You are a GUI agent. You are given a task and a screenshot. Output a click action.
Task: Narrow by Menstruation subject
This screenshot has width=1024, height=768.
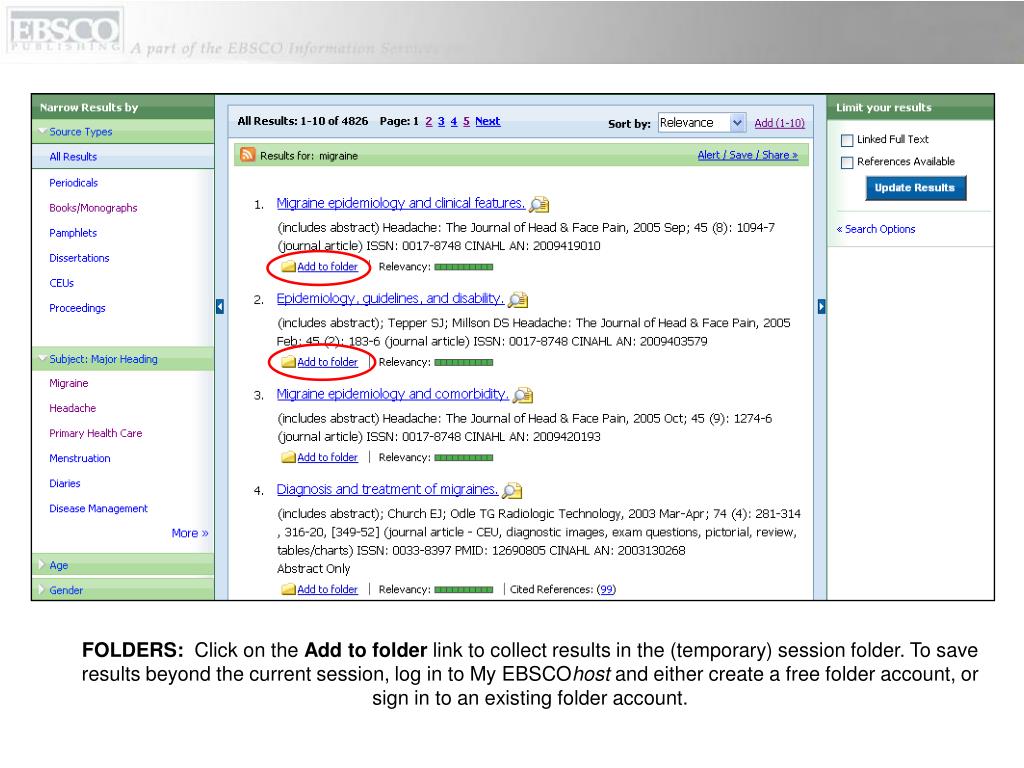80,458
